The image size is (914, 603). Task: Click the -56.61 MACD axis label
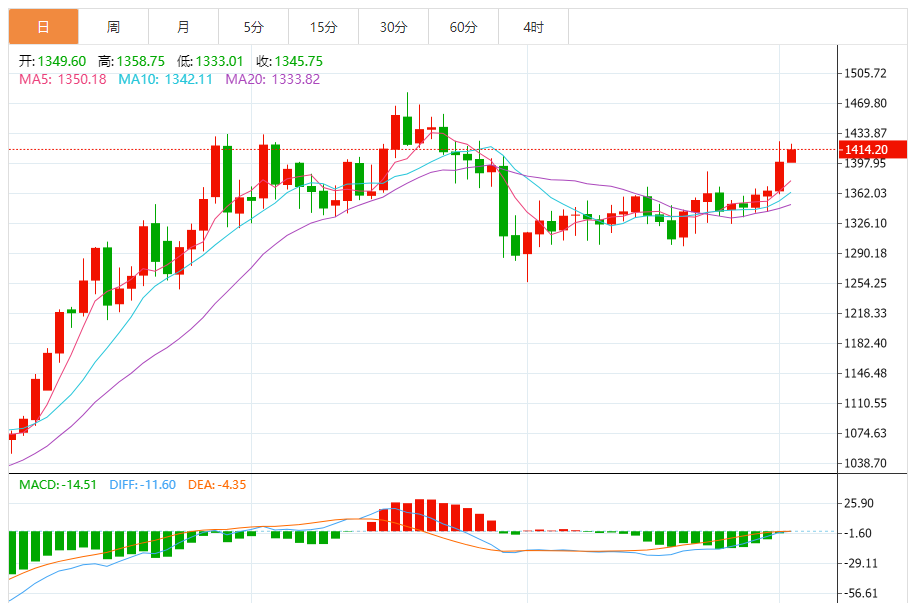pos(861,593)
